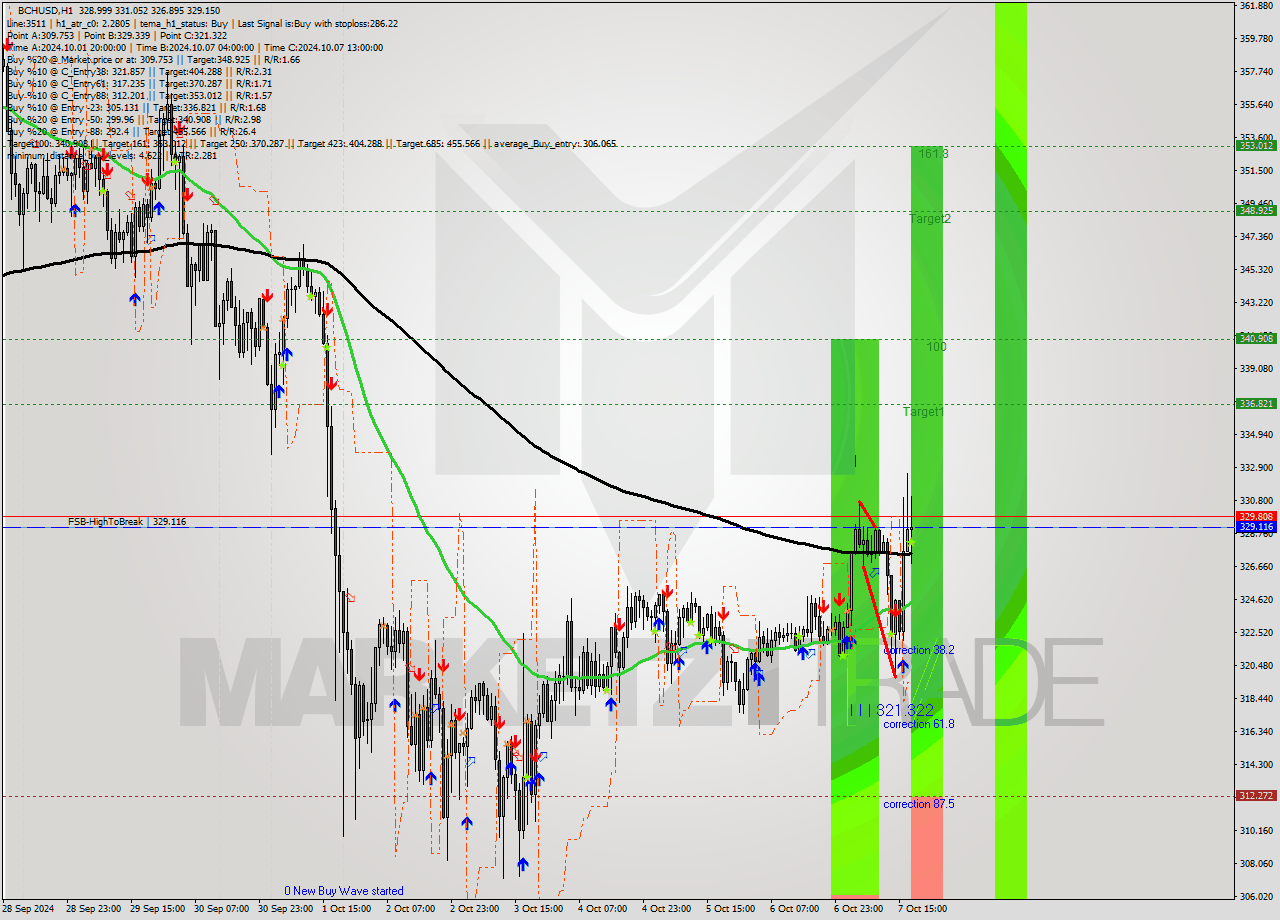Click the '6 Oct 23:00' time axis label
This screenshot has width=1280, height=920.
tap(858, 909)
